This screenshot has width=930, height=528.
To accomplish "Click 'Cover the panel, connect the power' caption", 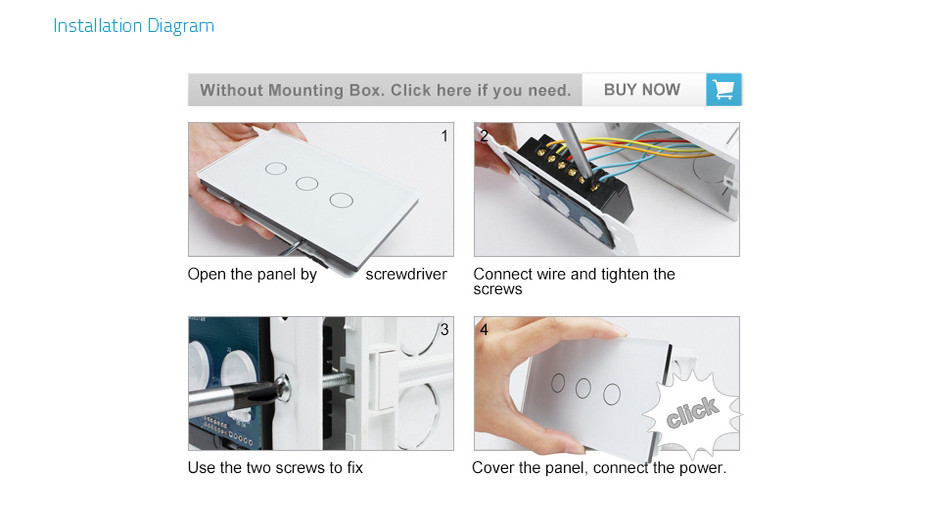I will coord(599,467).
